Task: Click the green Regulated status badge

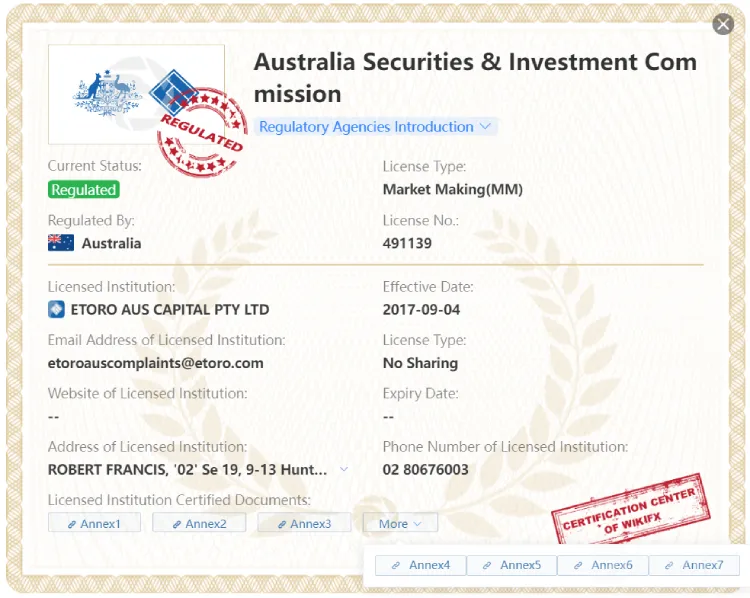Action: (84, 189)
